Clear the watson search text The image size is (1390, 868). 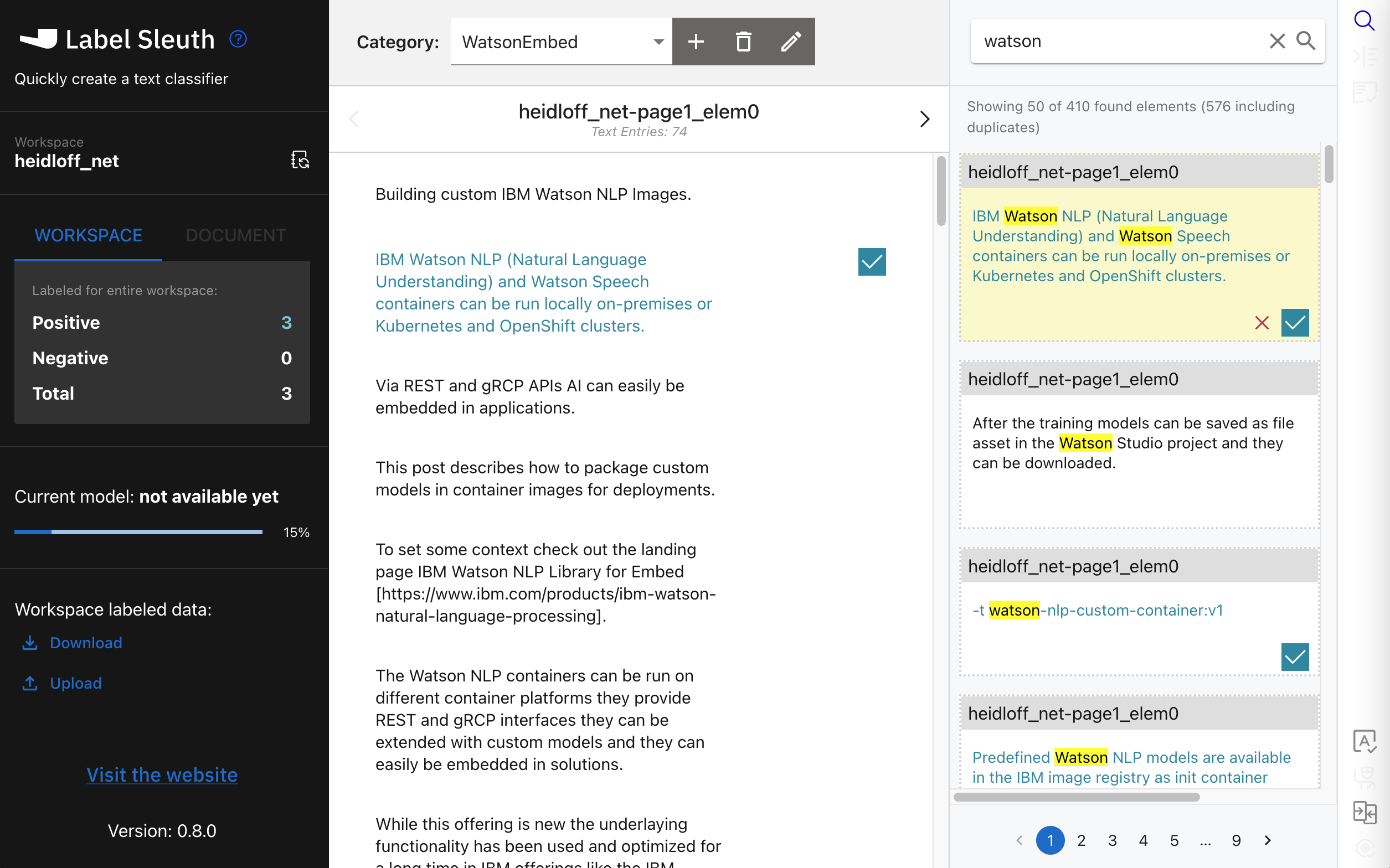pos(1277,41)
